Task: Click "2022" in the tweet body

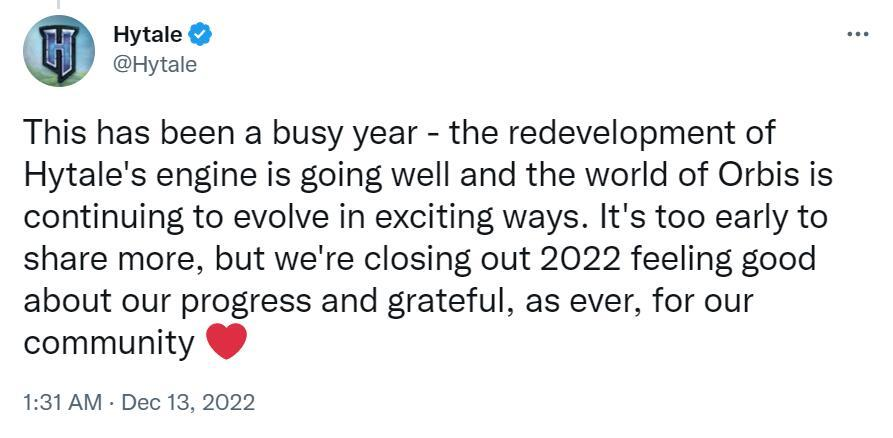Action: point(591,258)
